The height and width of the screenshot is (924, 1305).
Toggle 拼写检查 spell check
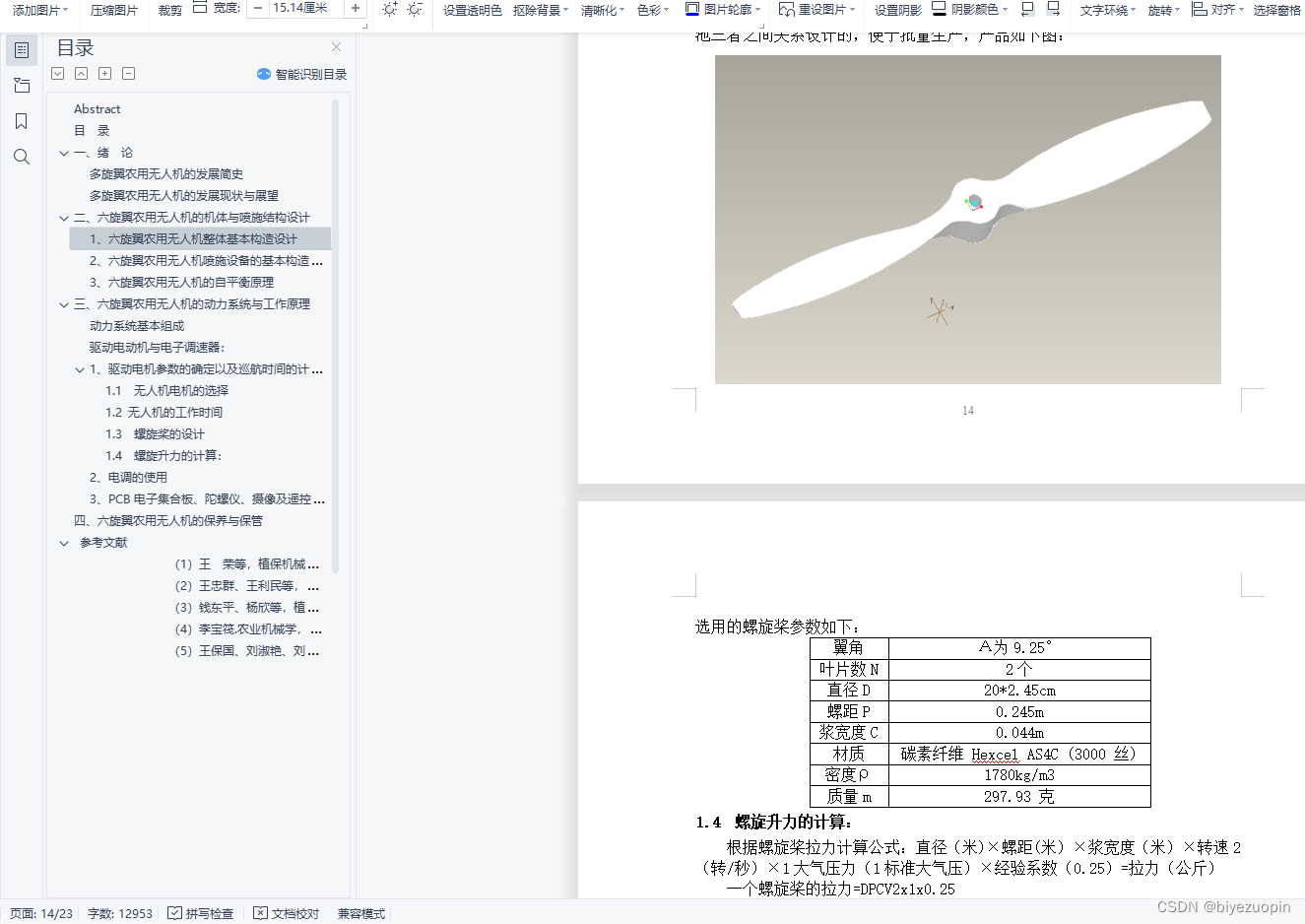[x=200, y=914]
